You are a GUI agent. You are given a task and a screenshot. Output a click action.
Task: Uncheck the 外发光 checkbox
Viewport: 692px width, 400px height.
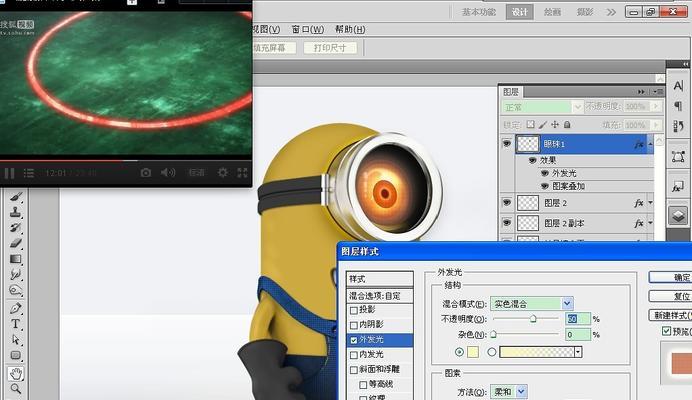354,340
